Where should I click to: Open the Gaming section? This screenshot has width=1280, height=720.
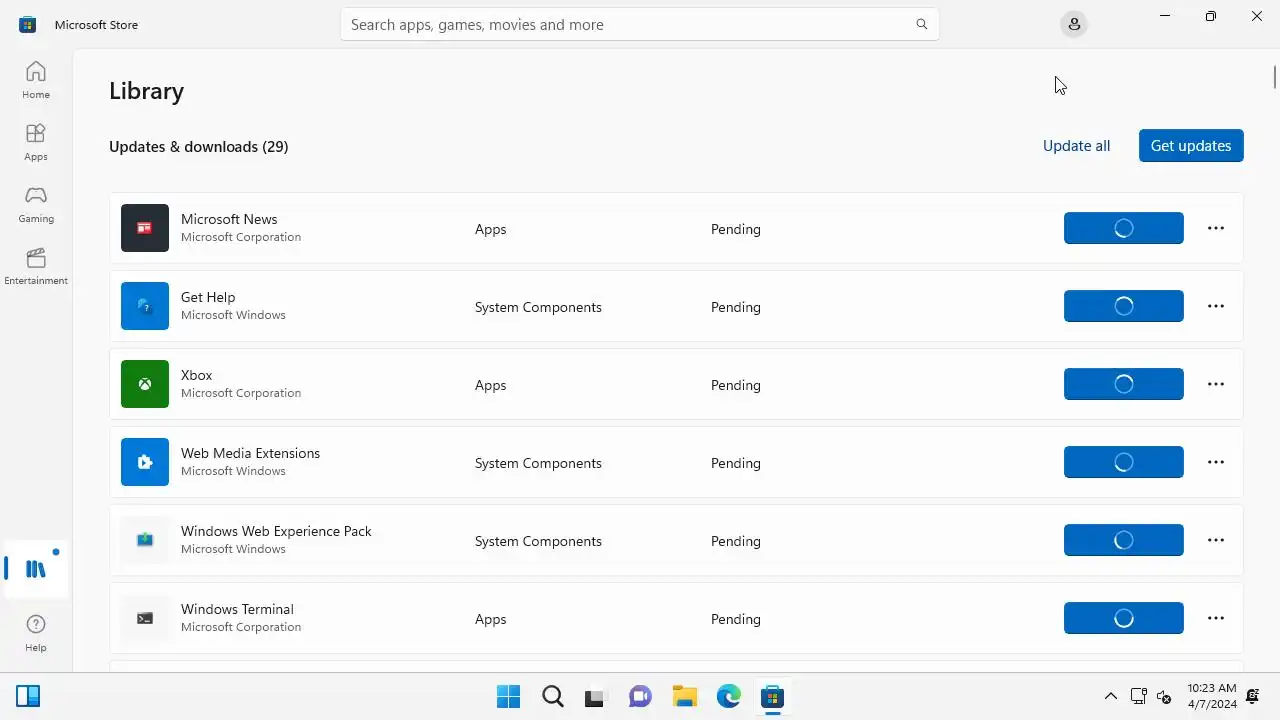[x=36, y=204]
